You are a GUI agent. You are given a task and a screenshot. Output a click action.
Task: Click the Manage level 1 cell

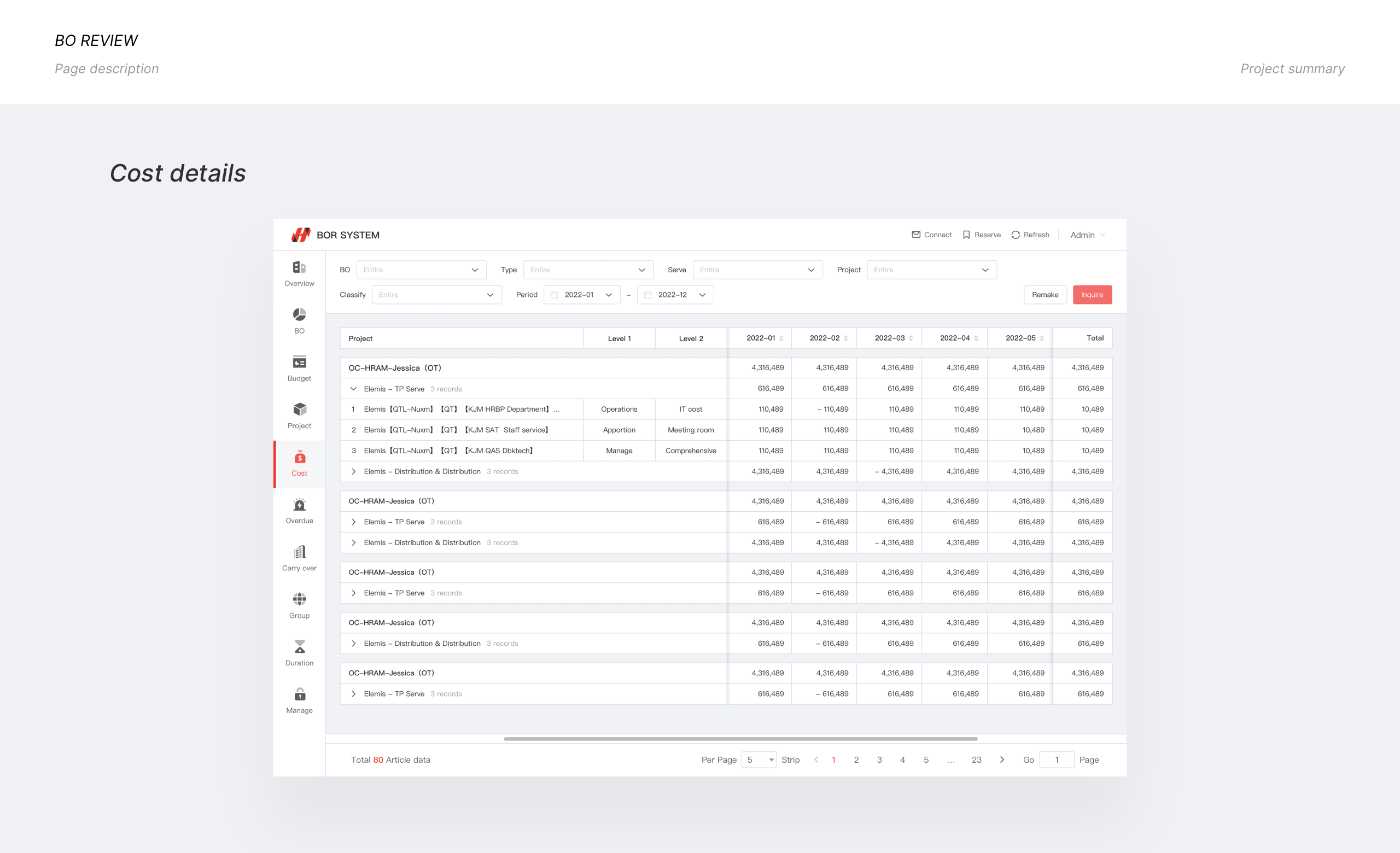coord(619,451)
